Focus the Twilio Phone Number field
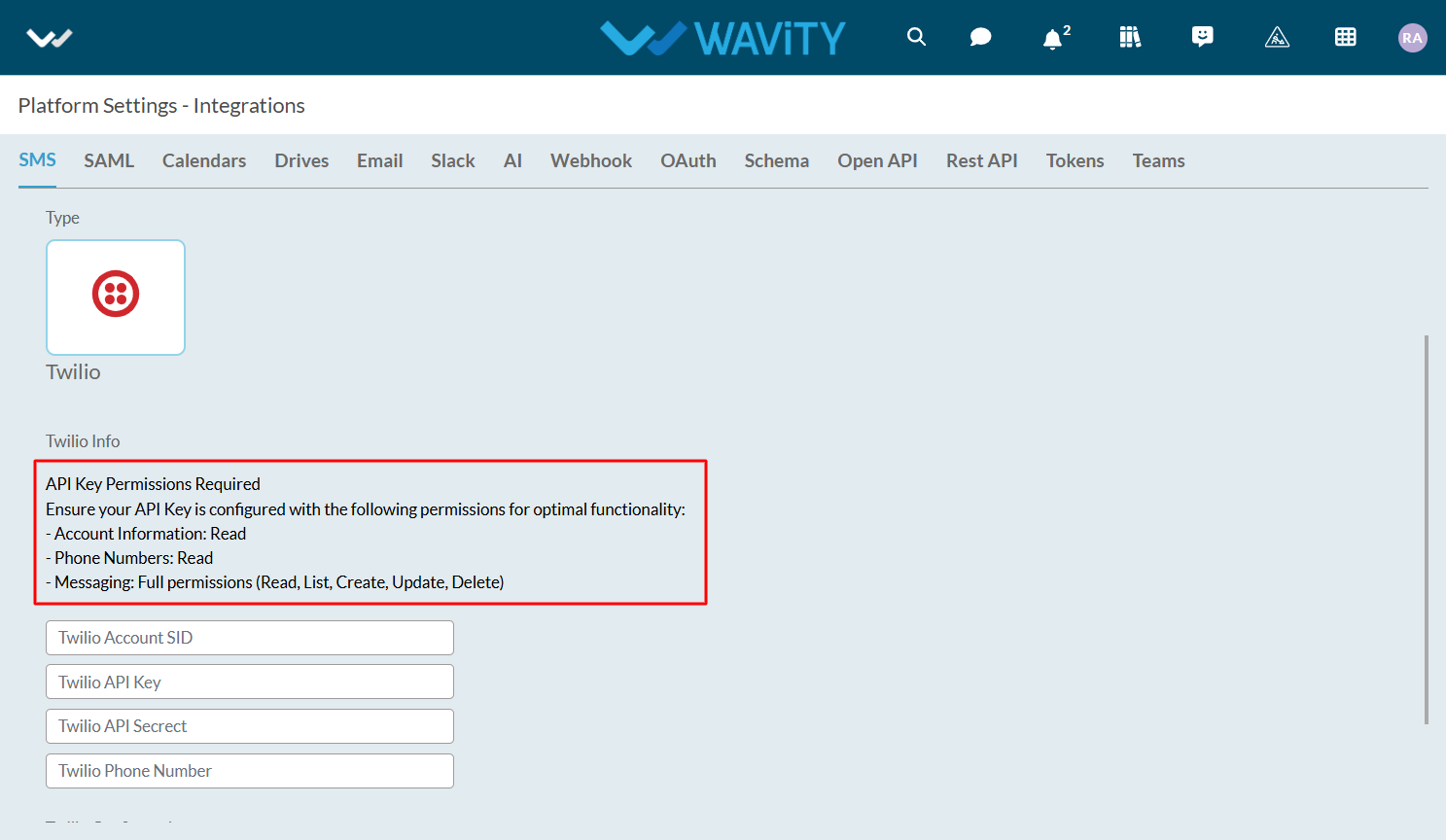This screenshot has height=840, width=1446. [x=250, y=771]
